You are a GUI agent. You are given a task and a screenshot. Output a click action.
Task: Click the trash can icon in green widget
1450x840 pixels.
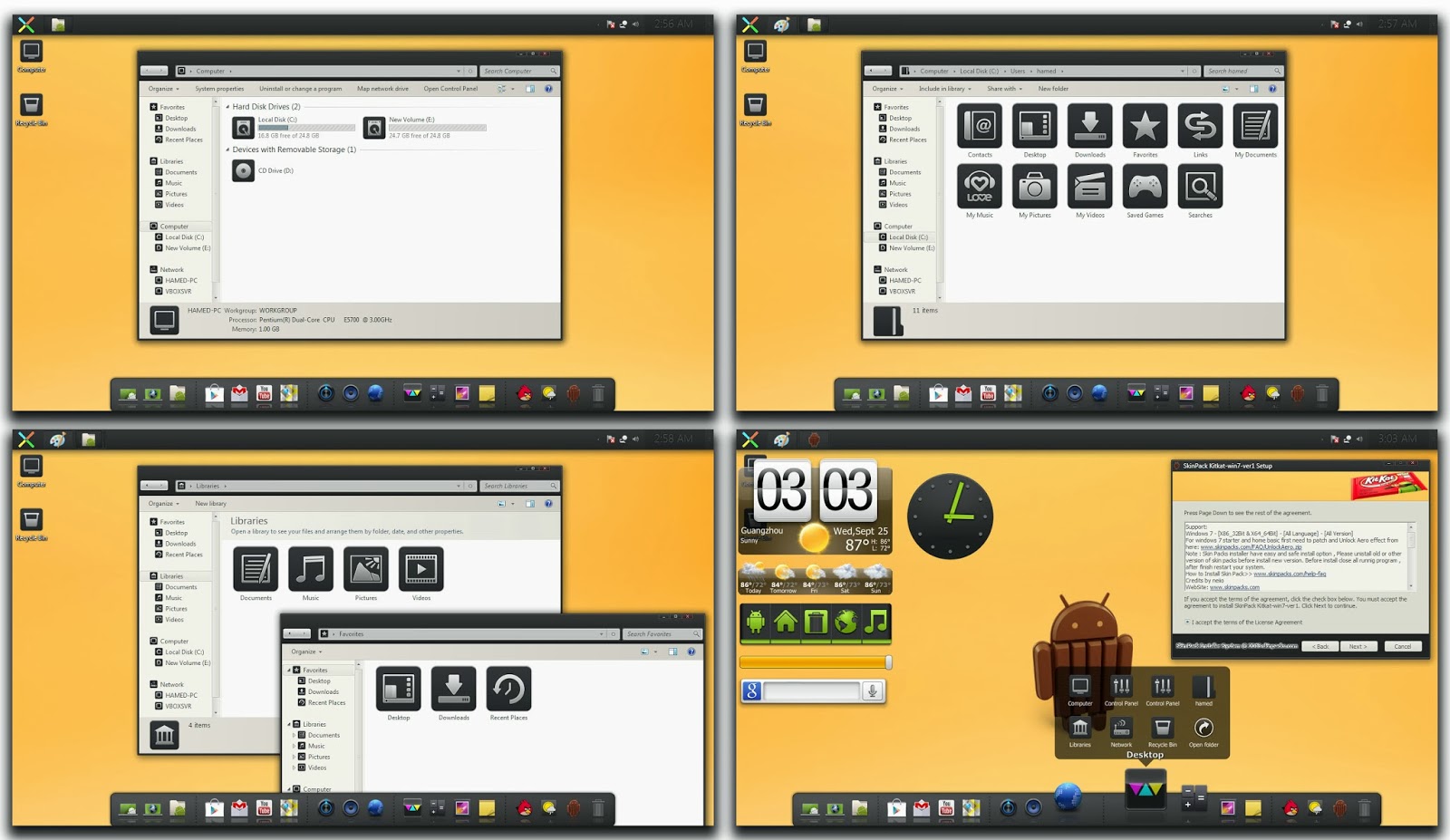click(x=816, y=622)
